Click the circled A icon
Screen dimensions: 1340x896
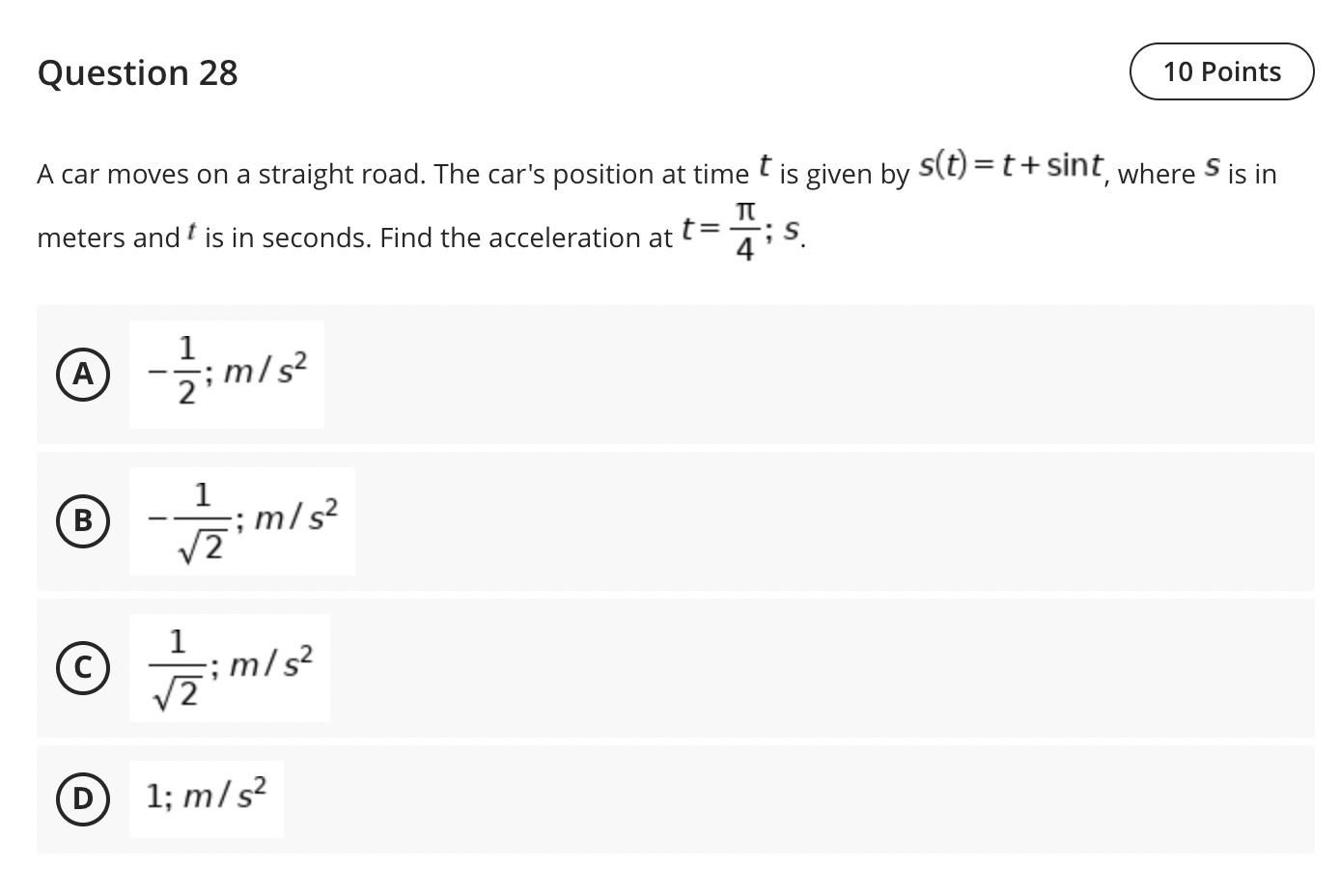(x=84, y=375)
